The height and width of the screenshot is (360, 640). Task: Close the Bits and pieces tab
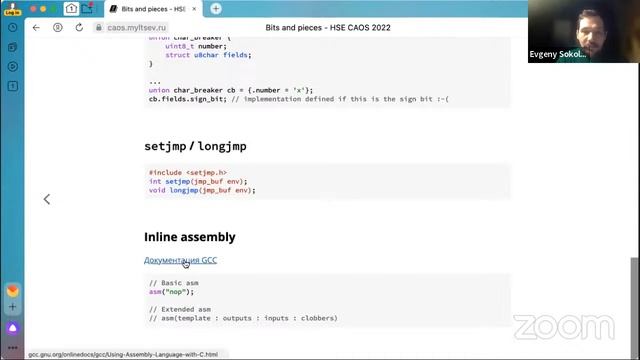pos(194,9)
